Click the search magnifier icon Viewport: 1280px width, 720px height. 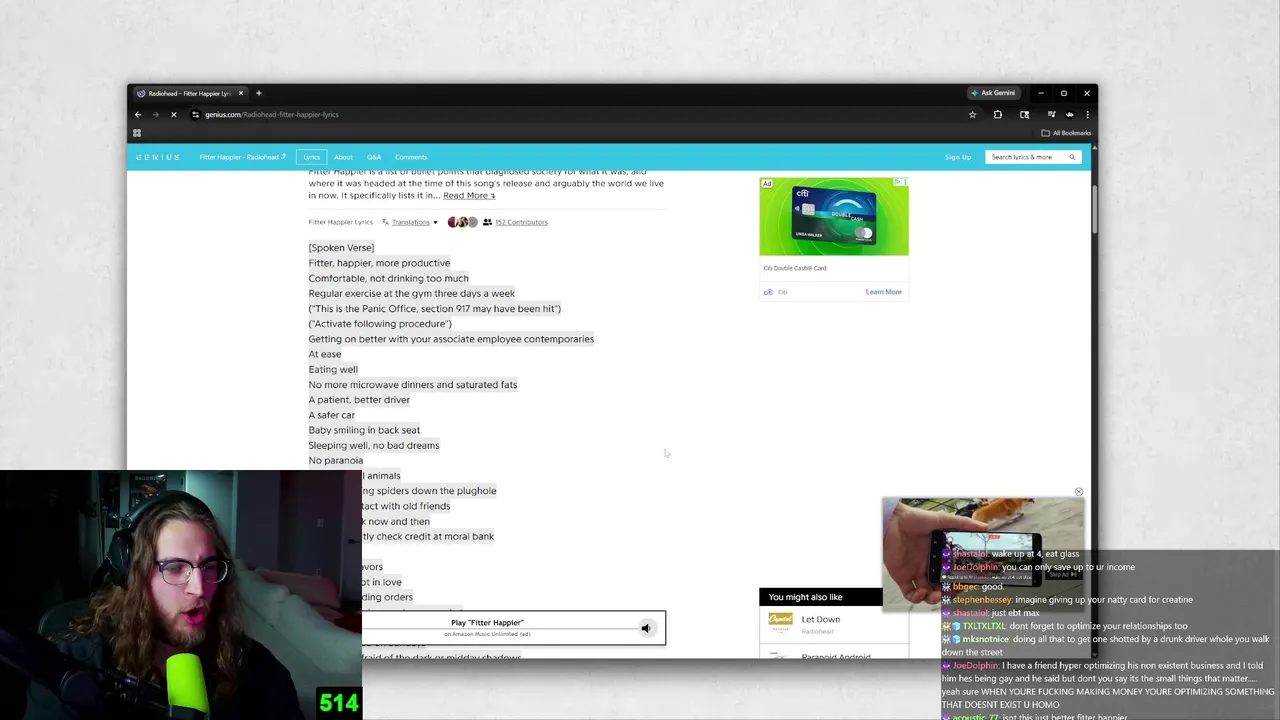click(x=1072, y=157)
